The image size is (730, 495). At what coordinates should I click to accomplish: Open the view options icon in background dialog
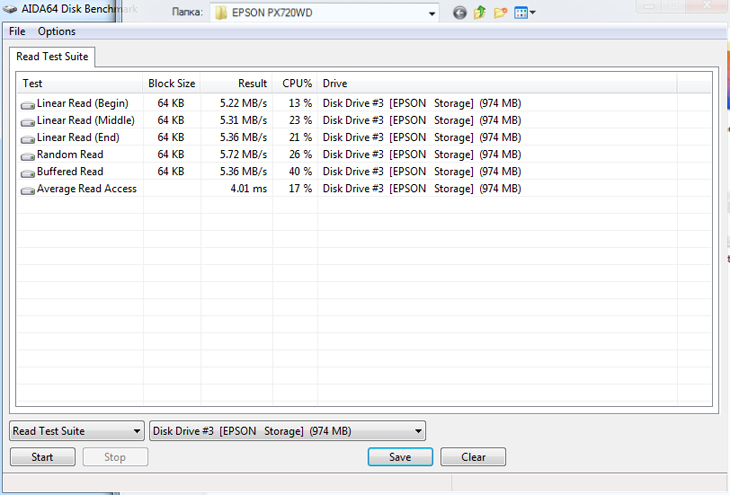pyautogui.click(x=520, y=13)
